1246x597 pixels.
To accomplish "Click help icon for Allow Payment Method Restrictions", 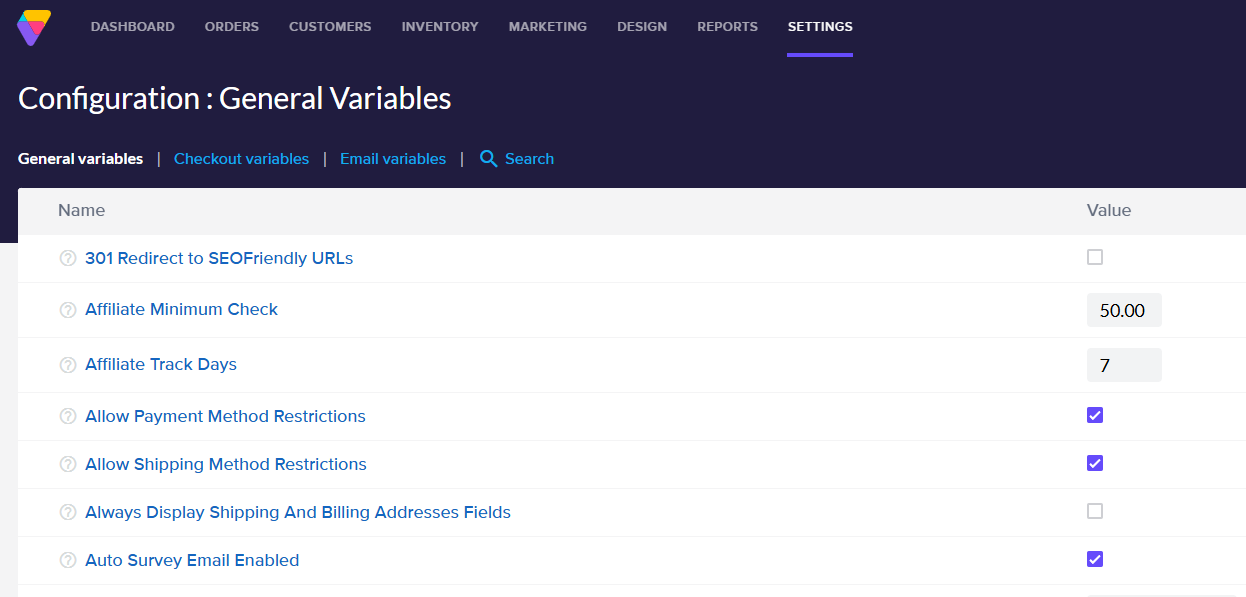I will coord(67,416).
